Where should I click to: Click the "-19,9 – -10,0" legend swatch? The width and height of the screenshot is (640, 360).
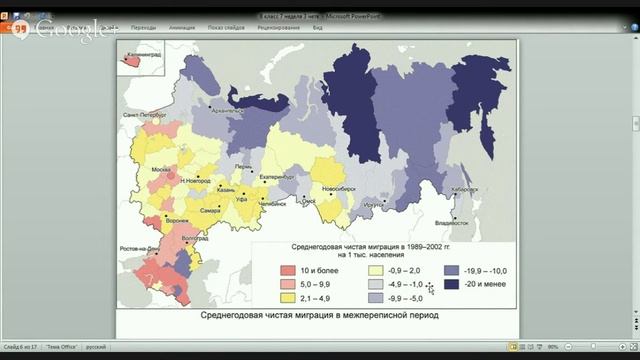[451, 271]
